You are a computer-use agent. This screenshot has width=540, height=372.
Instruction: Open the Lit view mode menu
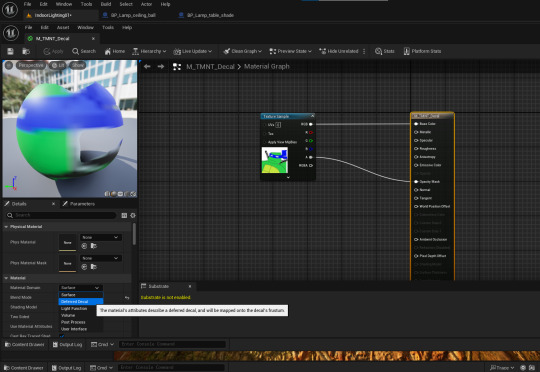point(58,65)
